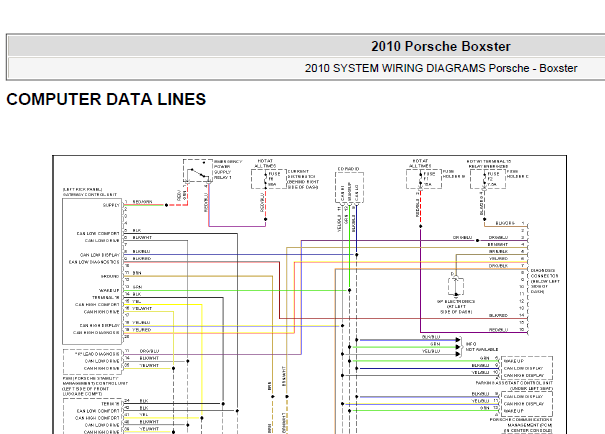Select 'HOT W/ TERMINAL 15 RELAY ENERGIZED' label
The image size is (605, 434).
(x=487, y=164)
